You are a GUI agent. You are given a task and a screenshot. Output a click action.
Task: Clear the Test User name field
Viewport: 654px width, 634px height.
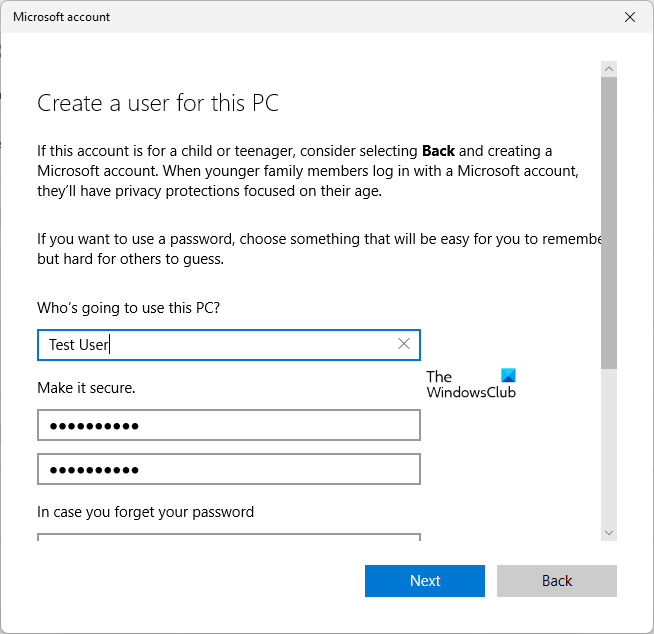coord(404,344)
